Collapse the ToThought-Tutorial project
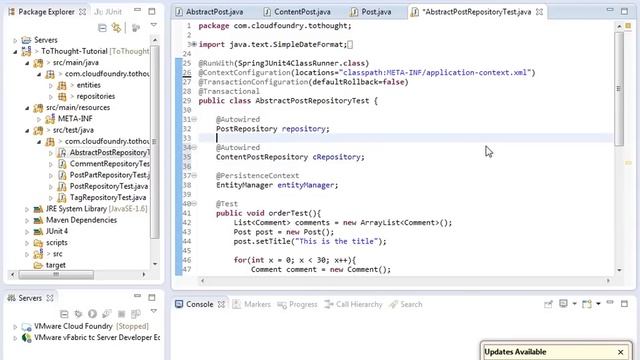 click(x=15, y=52)
